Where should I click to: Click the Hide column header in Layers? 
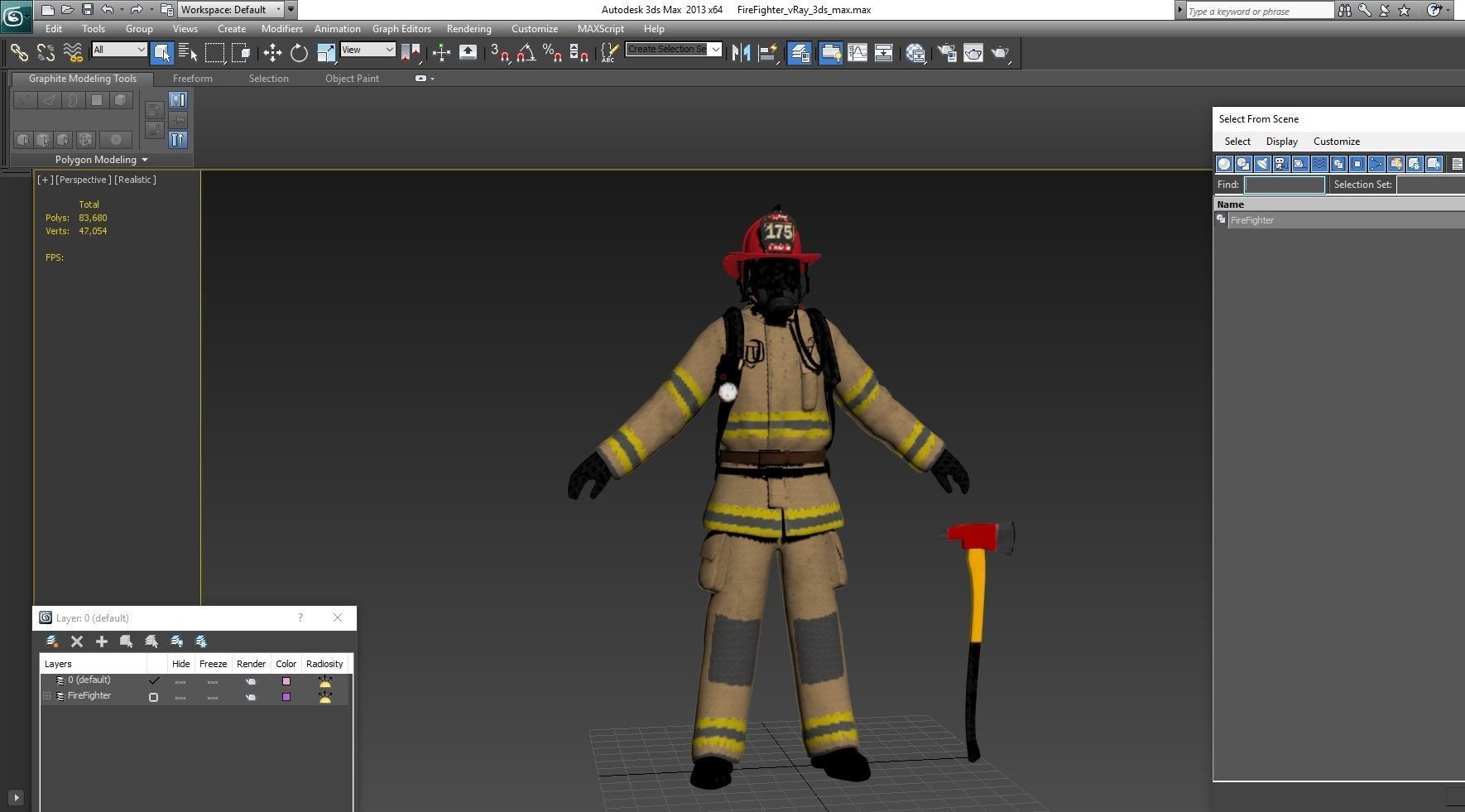[180, 664]
